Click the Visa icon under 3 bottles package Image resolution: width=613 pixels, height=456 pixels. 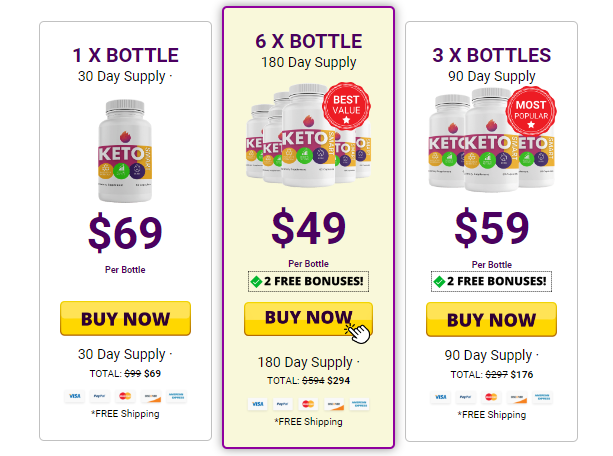(440, 397)
